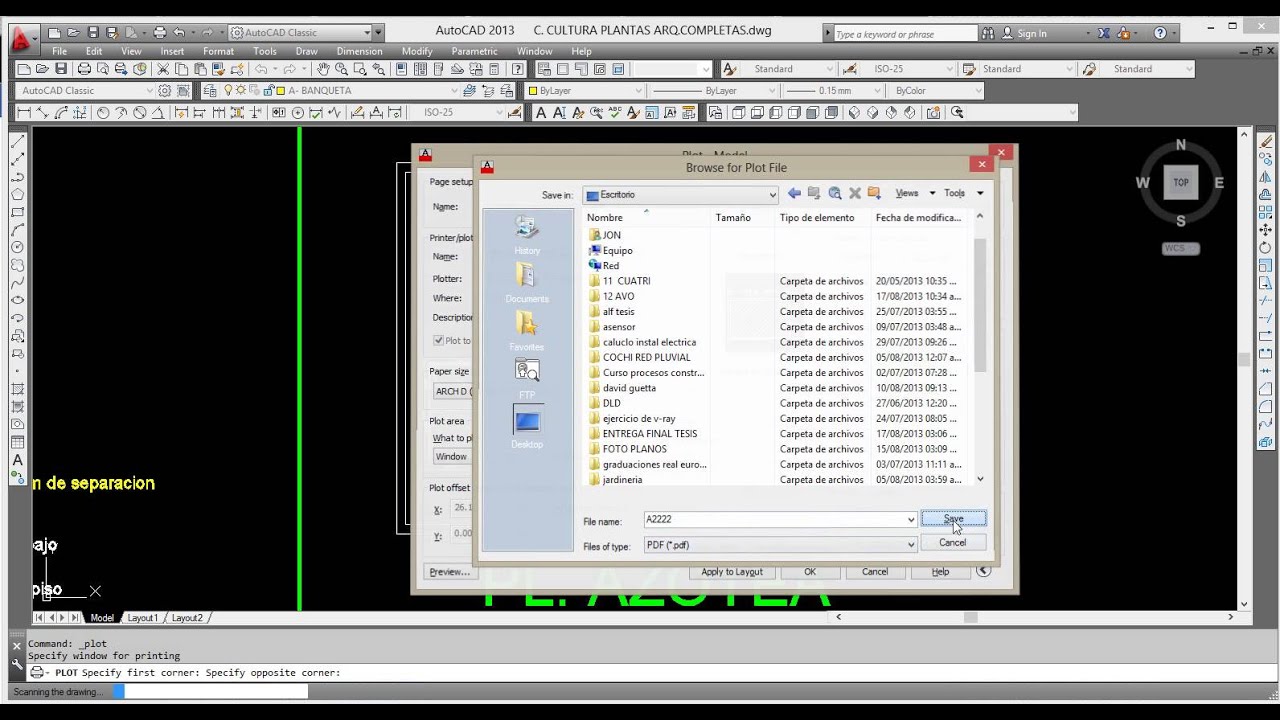Toggle the Plot to file checkbox in Plot dialog

click(438, 340)
